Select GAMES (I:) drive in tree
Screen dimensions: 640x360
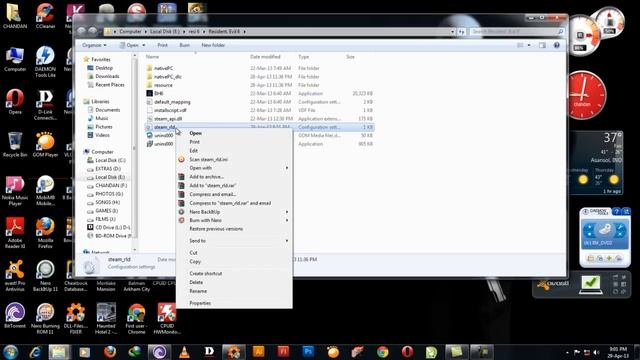[x=106, y=211]
